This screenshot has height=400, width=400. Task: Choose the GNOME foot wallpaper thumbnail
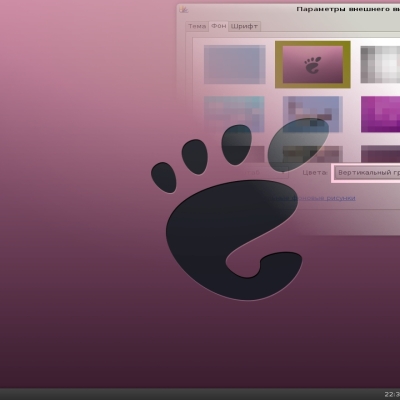click(313, 65)
